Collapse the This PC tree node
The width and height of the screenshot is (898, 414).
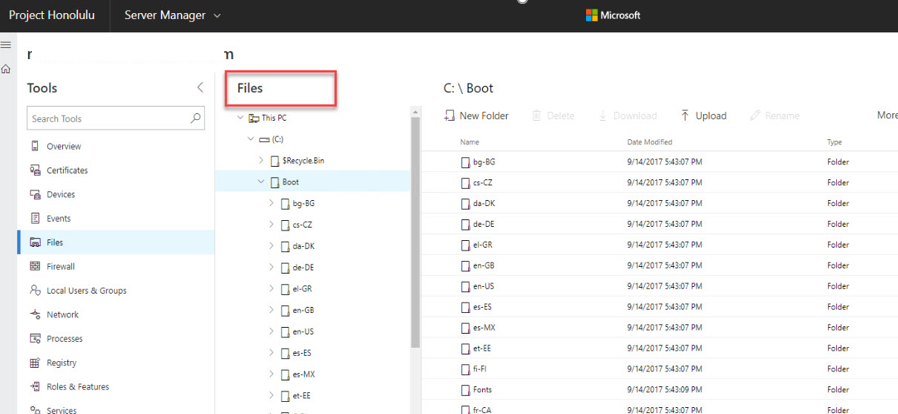point(241,118)
